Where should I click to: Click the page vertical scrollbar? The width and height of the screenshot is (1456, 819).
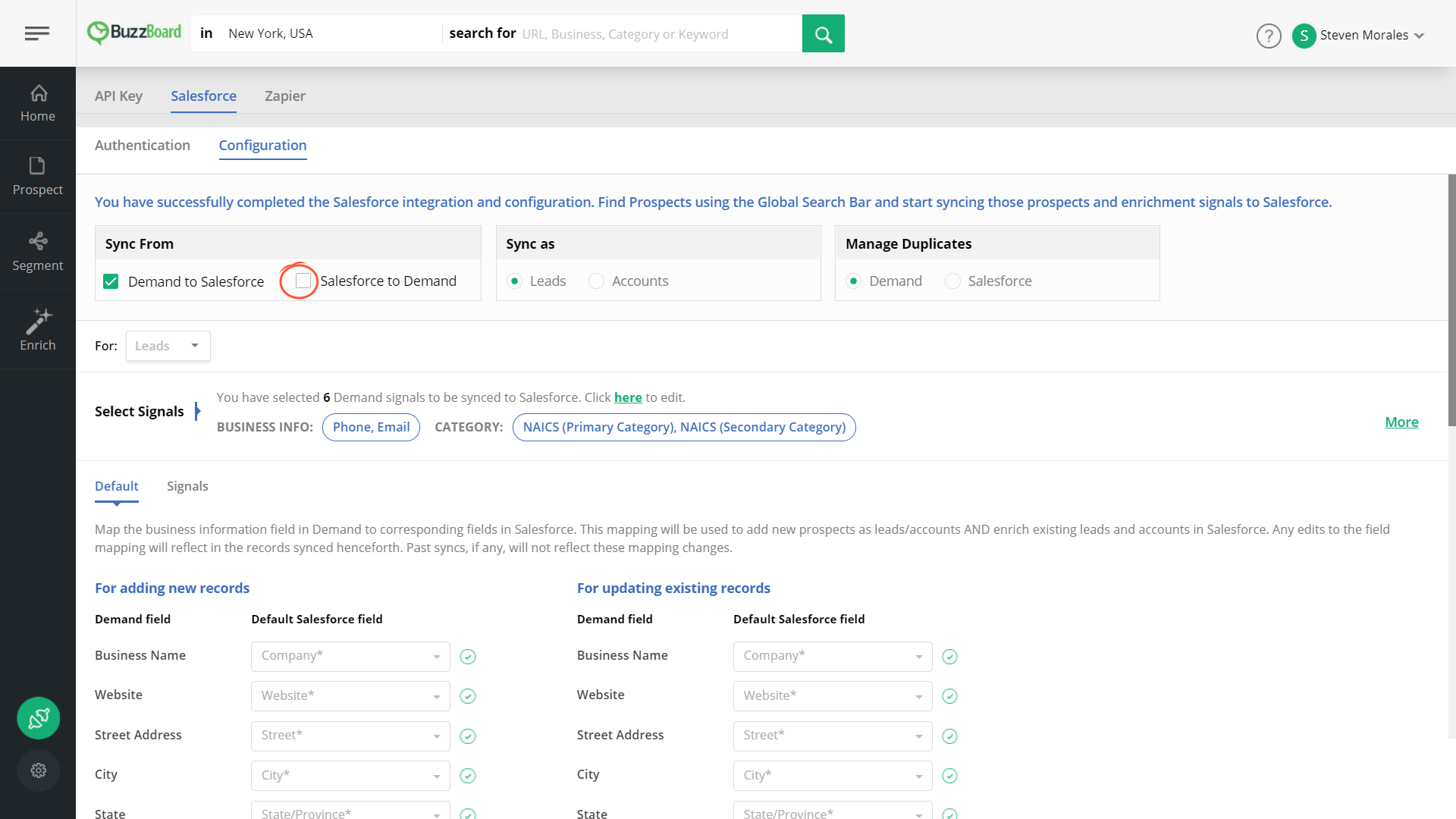(1451, 300)
